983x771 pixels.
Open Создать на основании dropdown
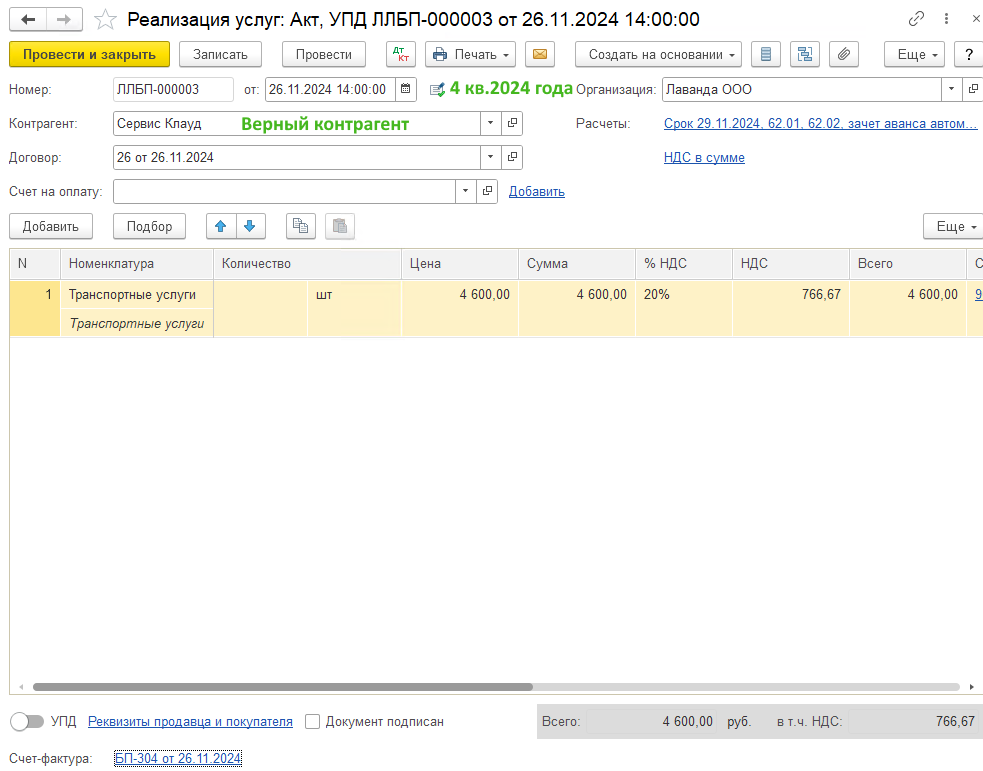tap(658, 55)
